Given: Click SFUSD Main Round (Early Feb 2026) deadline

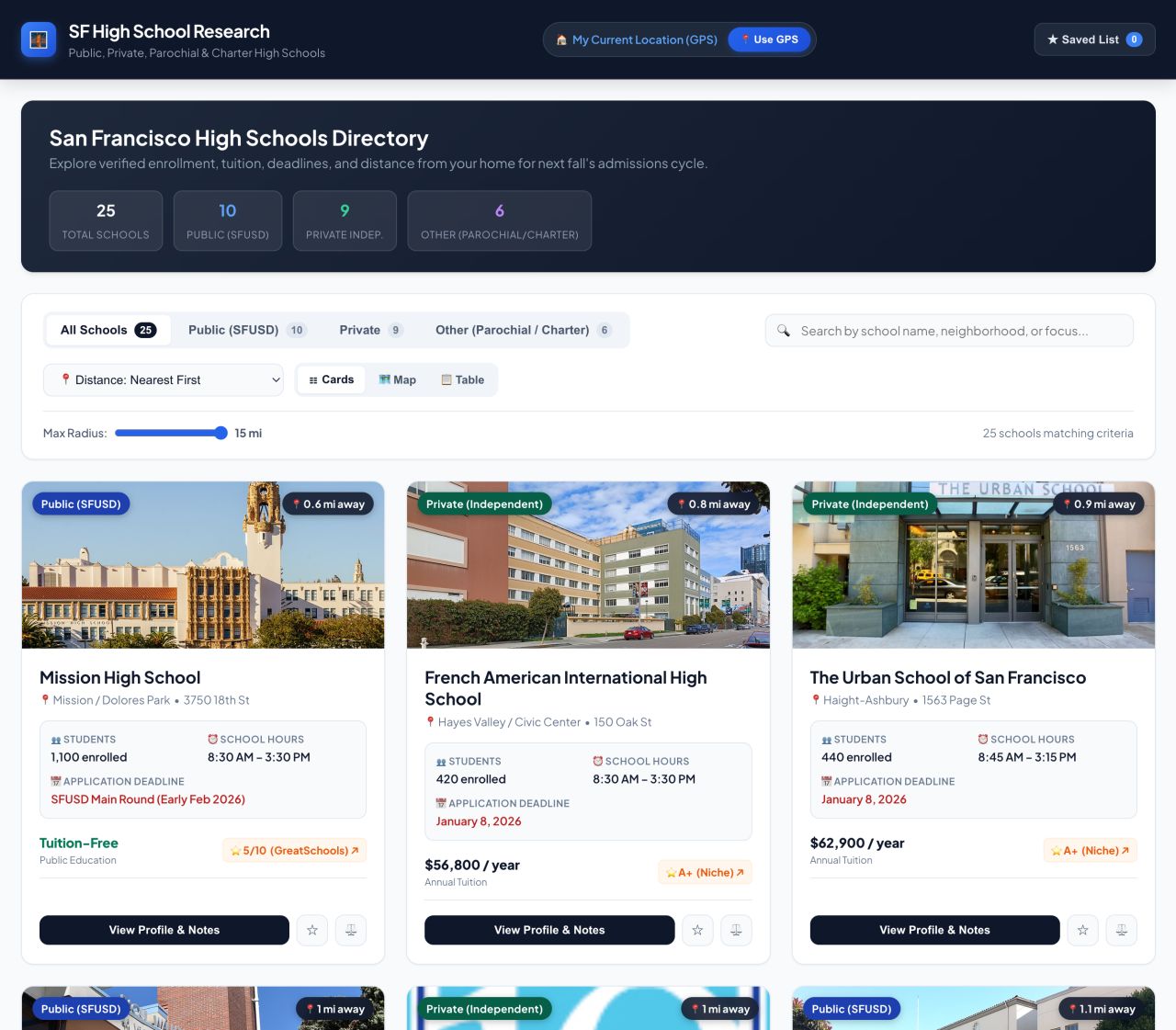Looking at the screenshot, I should point(148,799).
